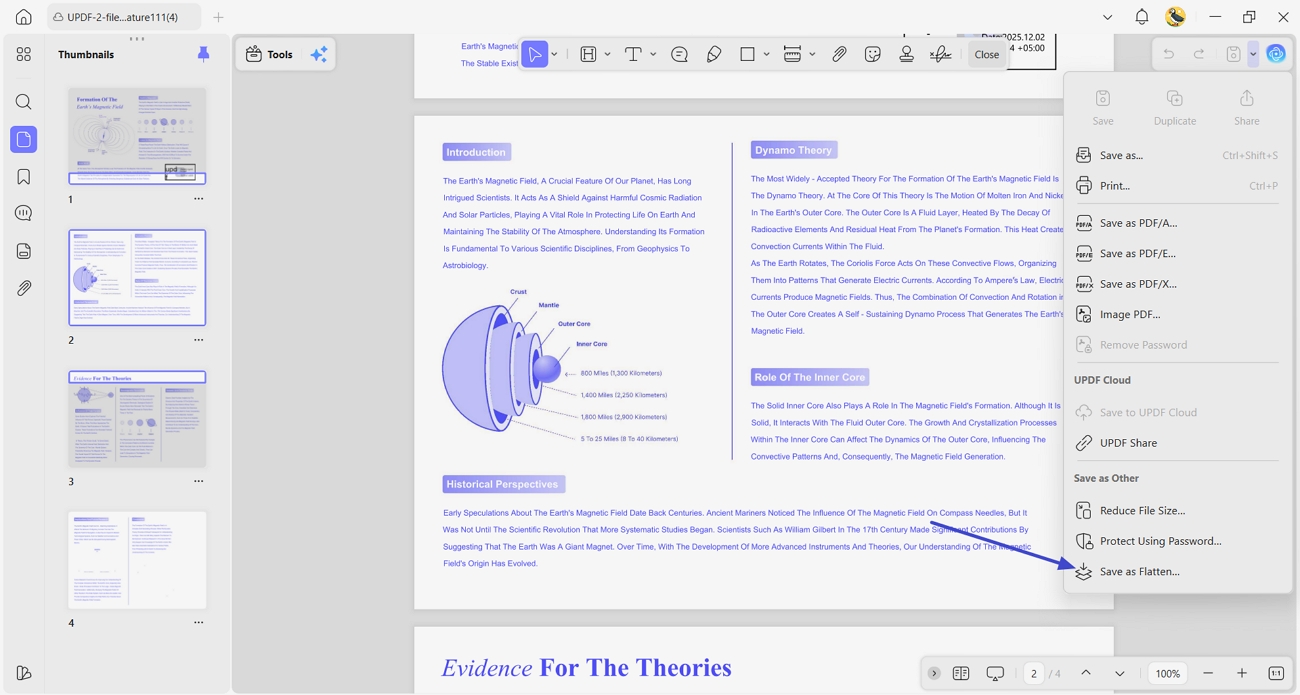Expand the Text tool dropdown arrow

click(x=653, y=54)
